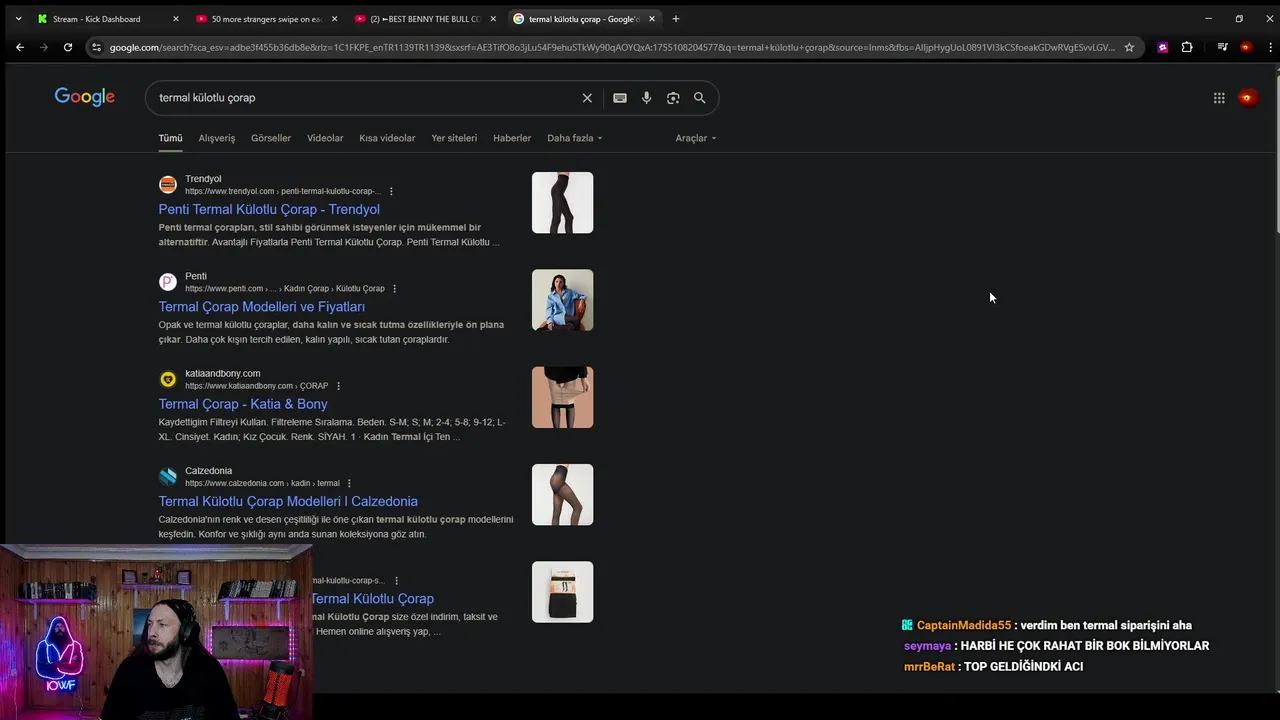The width and height of the screenshot is (1280, 720).
Task: Click the Google logo
Action: [85, 97]
